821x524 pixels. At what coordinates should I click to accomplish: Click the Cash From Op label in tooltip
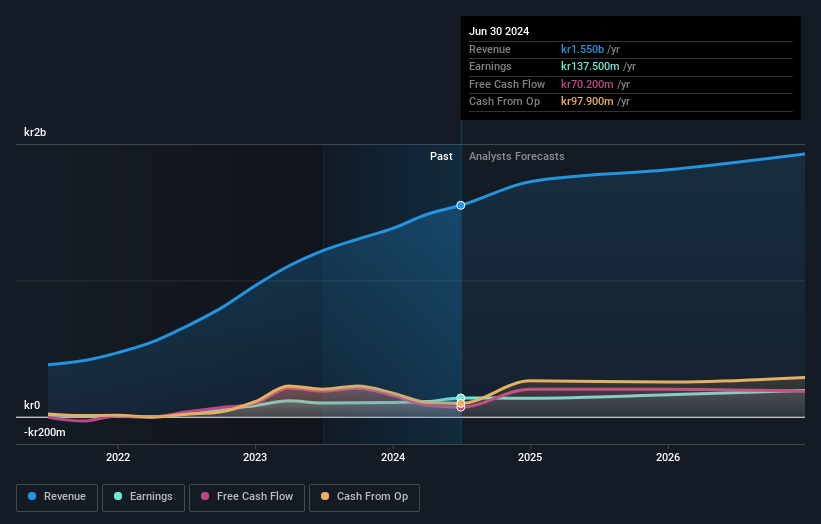coord(504,102)
